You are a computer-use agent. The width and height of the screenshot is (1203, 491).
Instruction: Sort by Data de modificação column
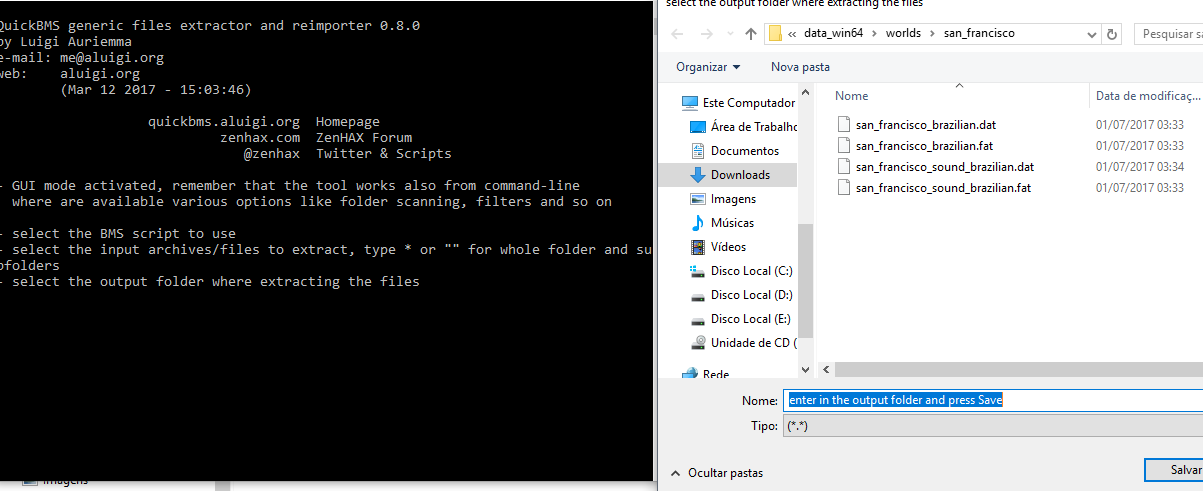click(x=1147, y=96)
